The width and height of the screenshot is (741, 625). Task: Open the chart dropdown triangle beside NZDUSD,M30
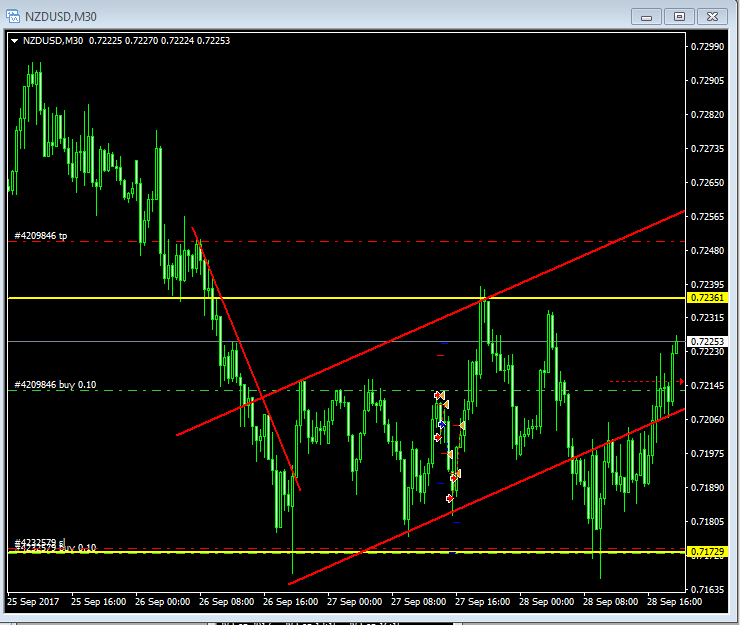point(14,41)
